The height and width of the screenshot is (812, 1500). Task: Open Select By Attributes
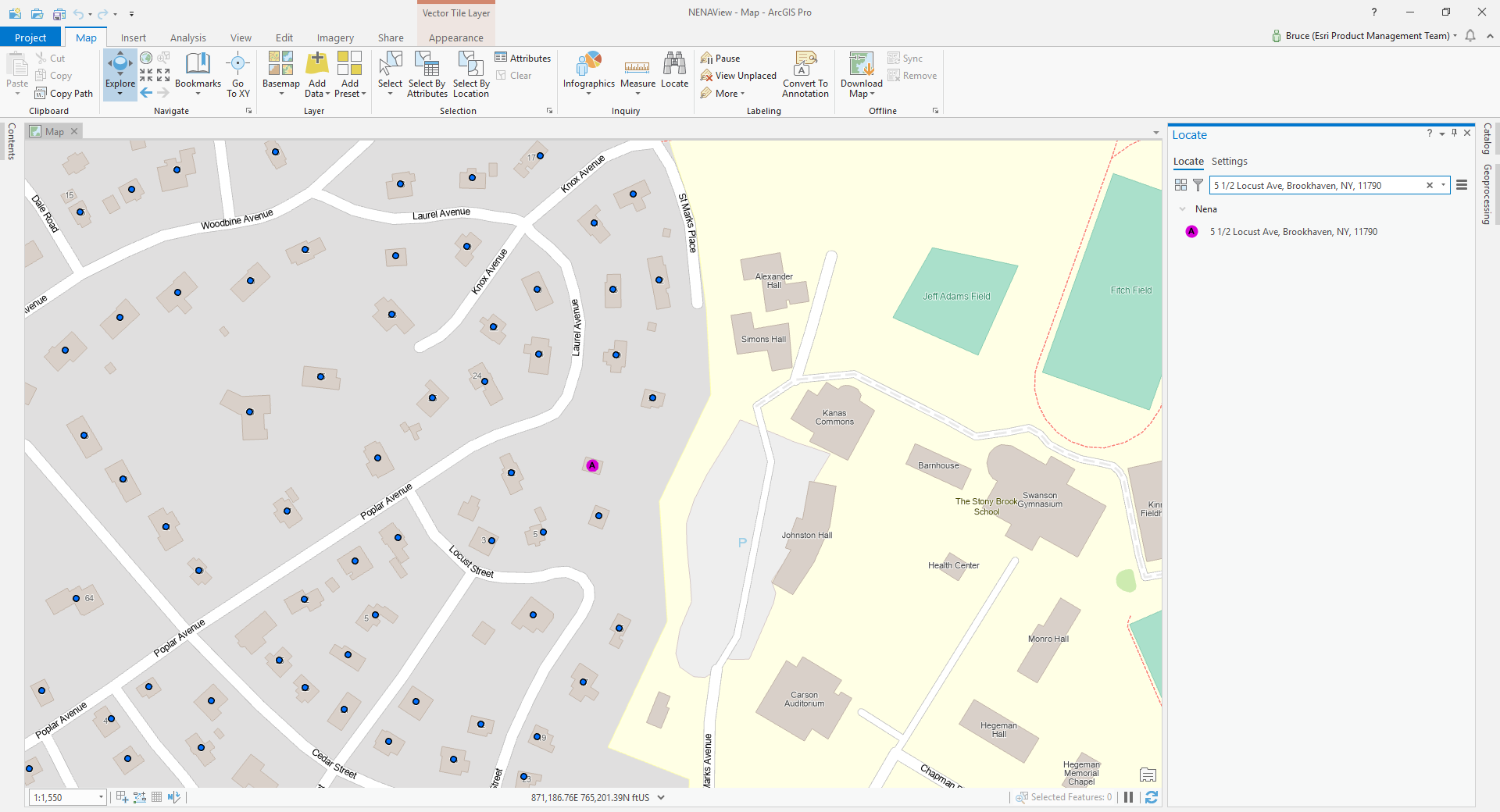pyautogui.click(x=427, y=74)
